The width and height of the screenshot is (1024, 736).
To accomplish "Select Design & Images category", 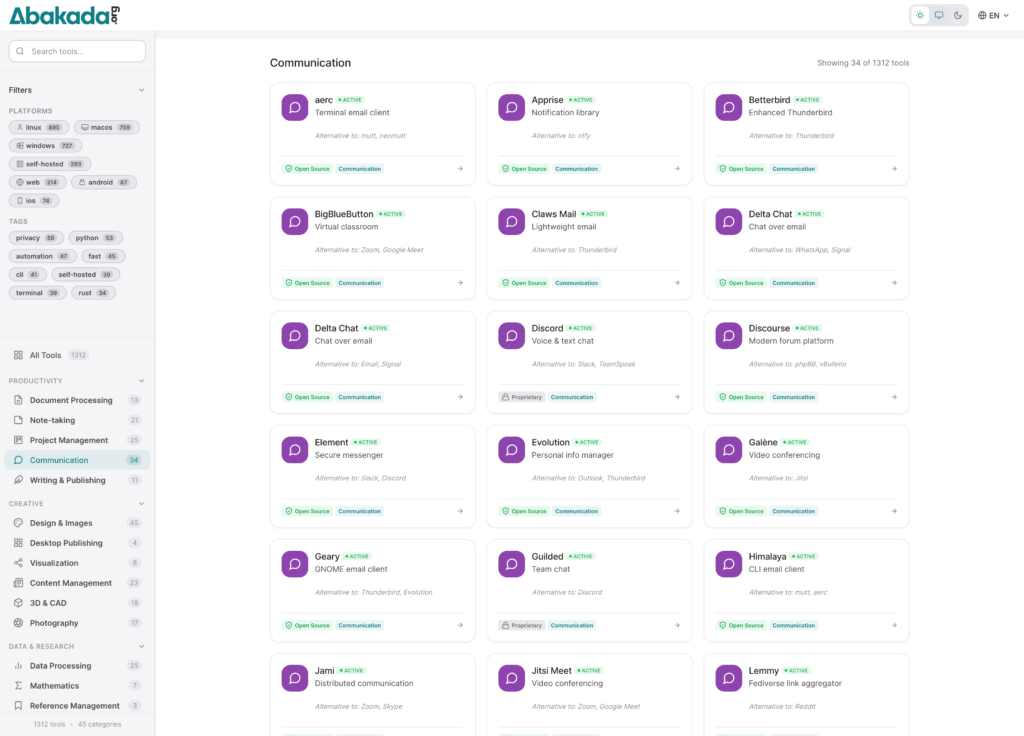I will point(60,523).
